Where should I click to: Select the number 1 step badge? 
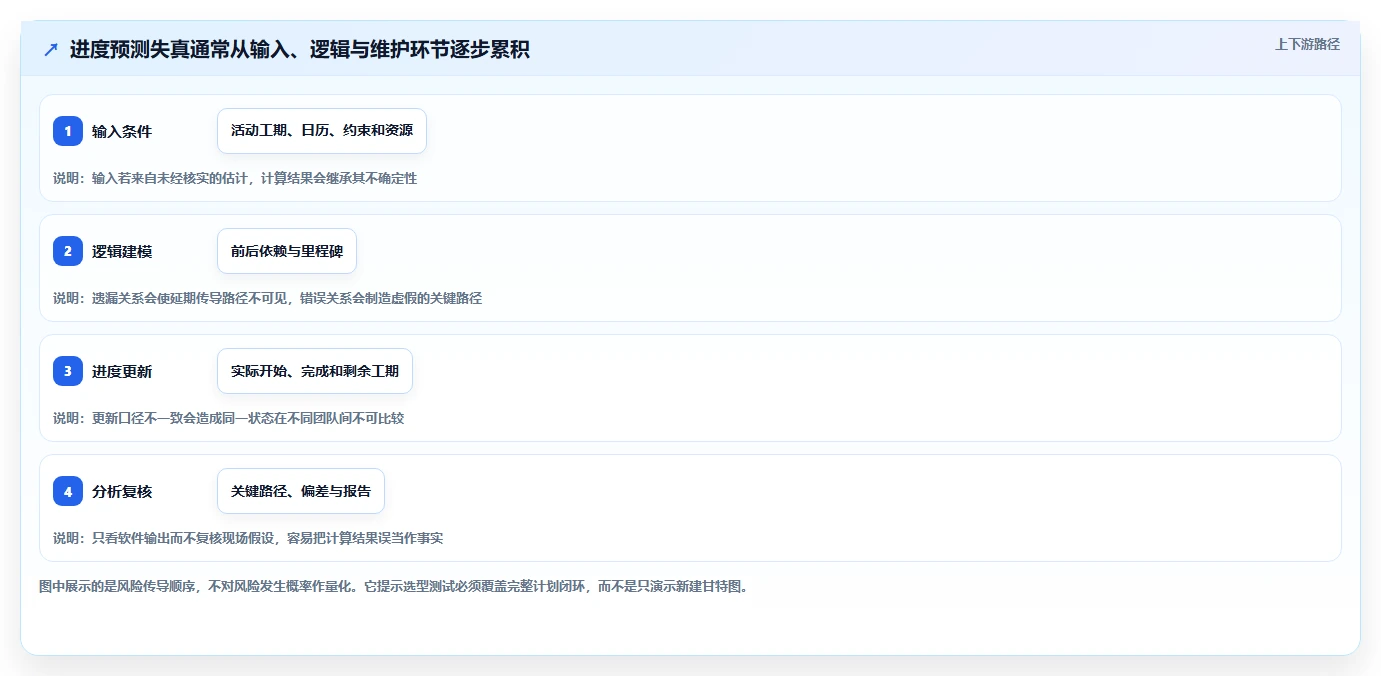pyautogui.click(x=68, y=131)
